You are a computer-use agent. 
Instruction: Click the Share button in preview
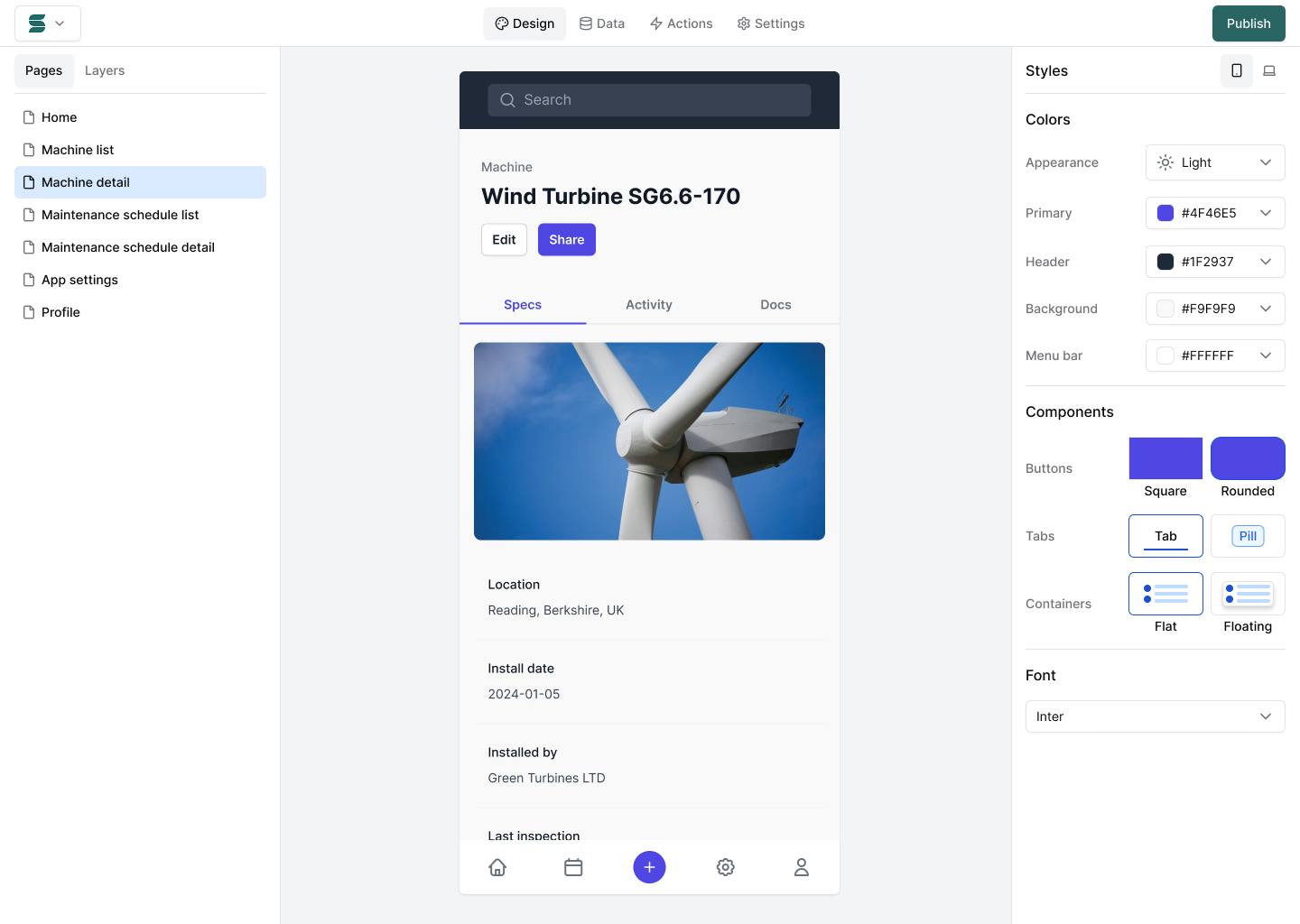pyautogui.click(x=566, y=239)
